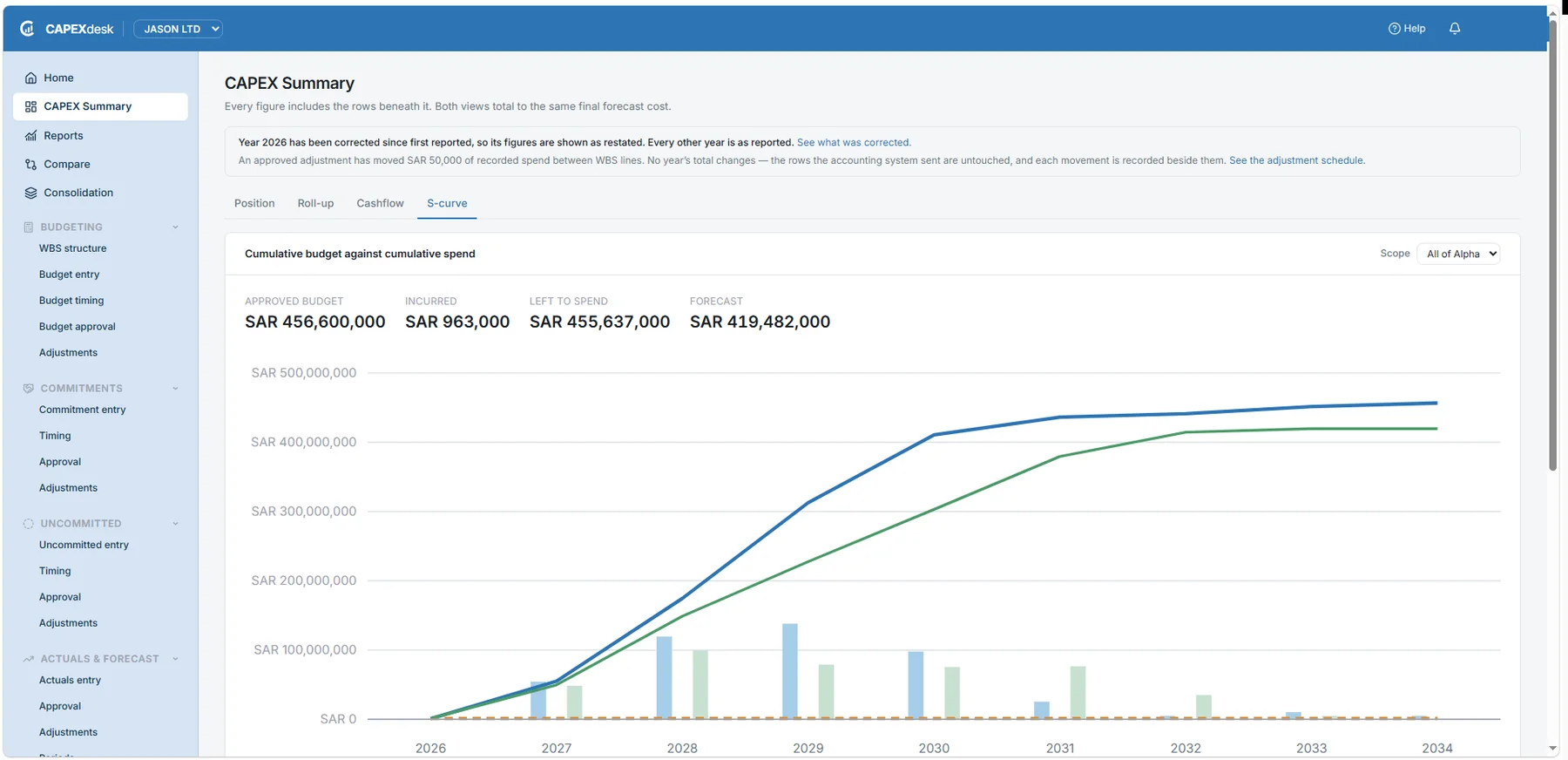Screen dimensions: 1568x760
Task: Click the Home house icon
Action: pyautogui.click(x=30, y=78)
